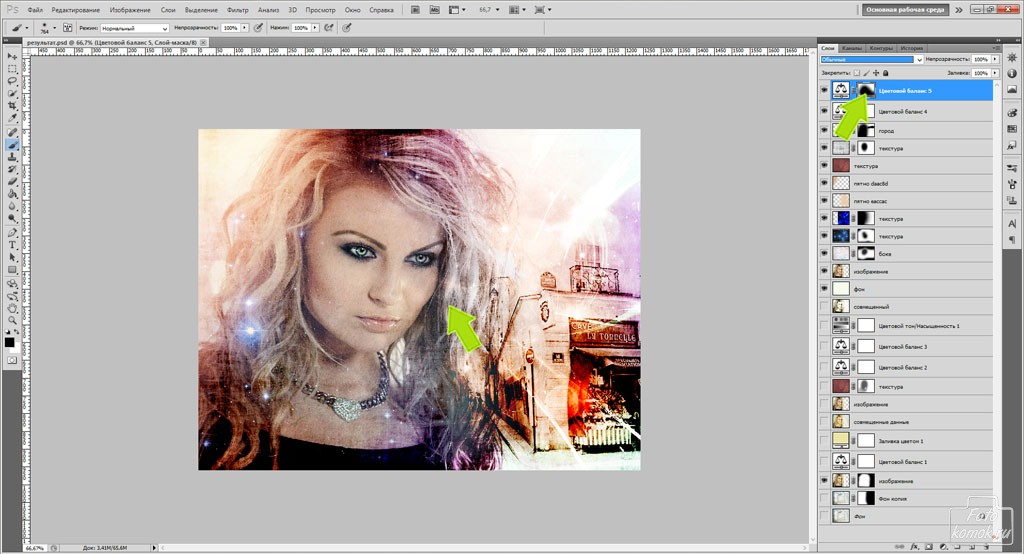The width and height of the screenshot is (1024, 554).
Task: Select the Brush tool in toolbox
Action: 12,144
